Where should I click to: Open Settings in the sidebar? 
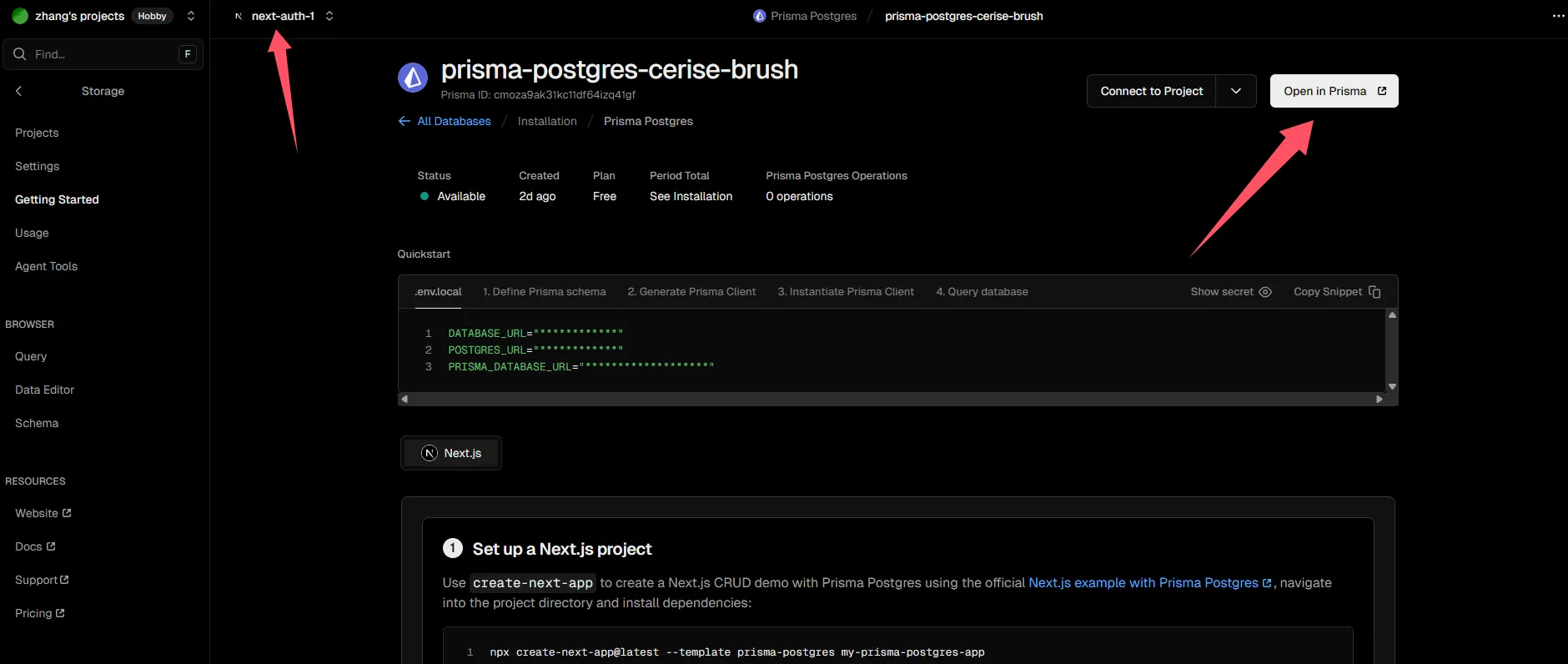click(x=38, y=166)
